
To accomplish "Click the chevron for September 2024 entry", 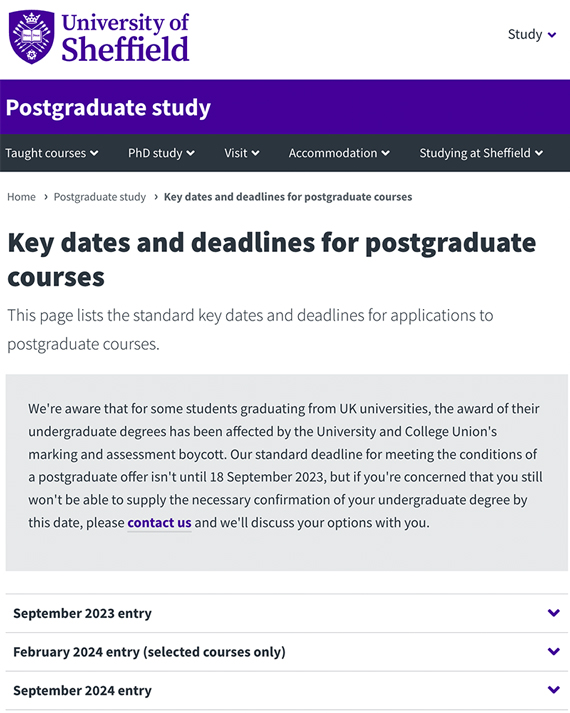I will (554, 690).
